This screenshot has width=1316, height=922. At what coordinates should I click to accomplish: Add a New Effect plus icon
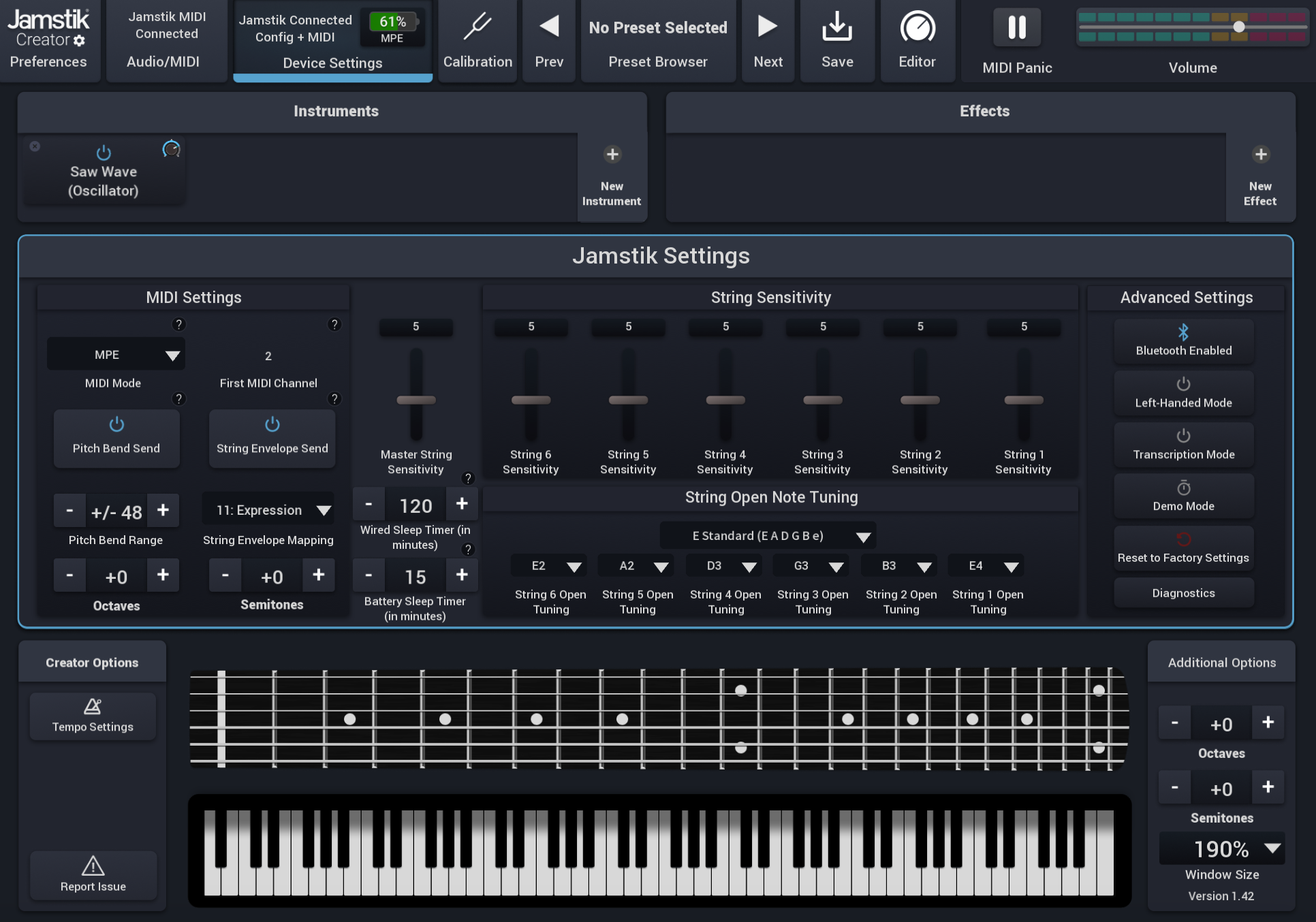coord(1261,155)
